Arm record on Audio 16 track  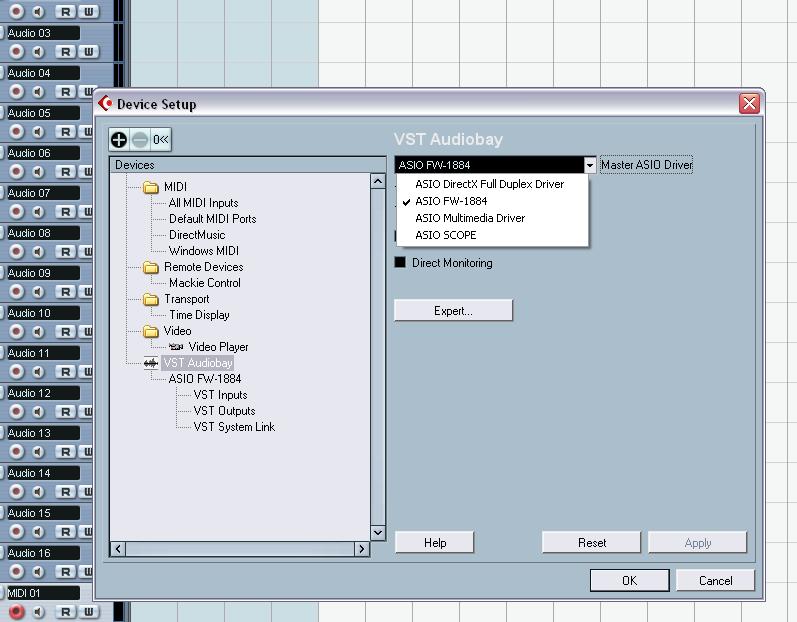(16, 572)
